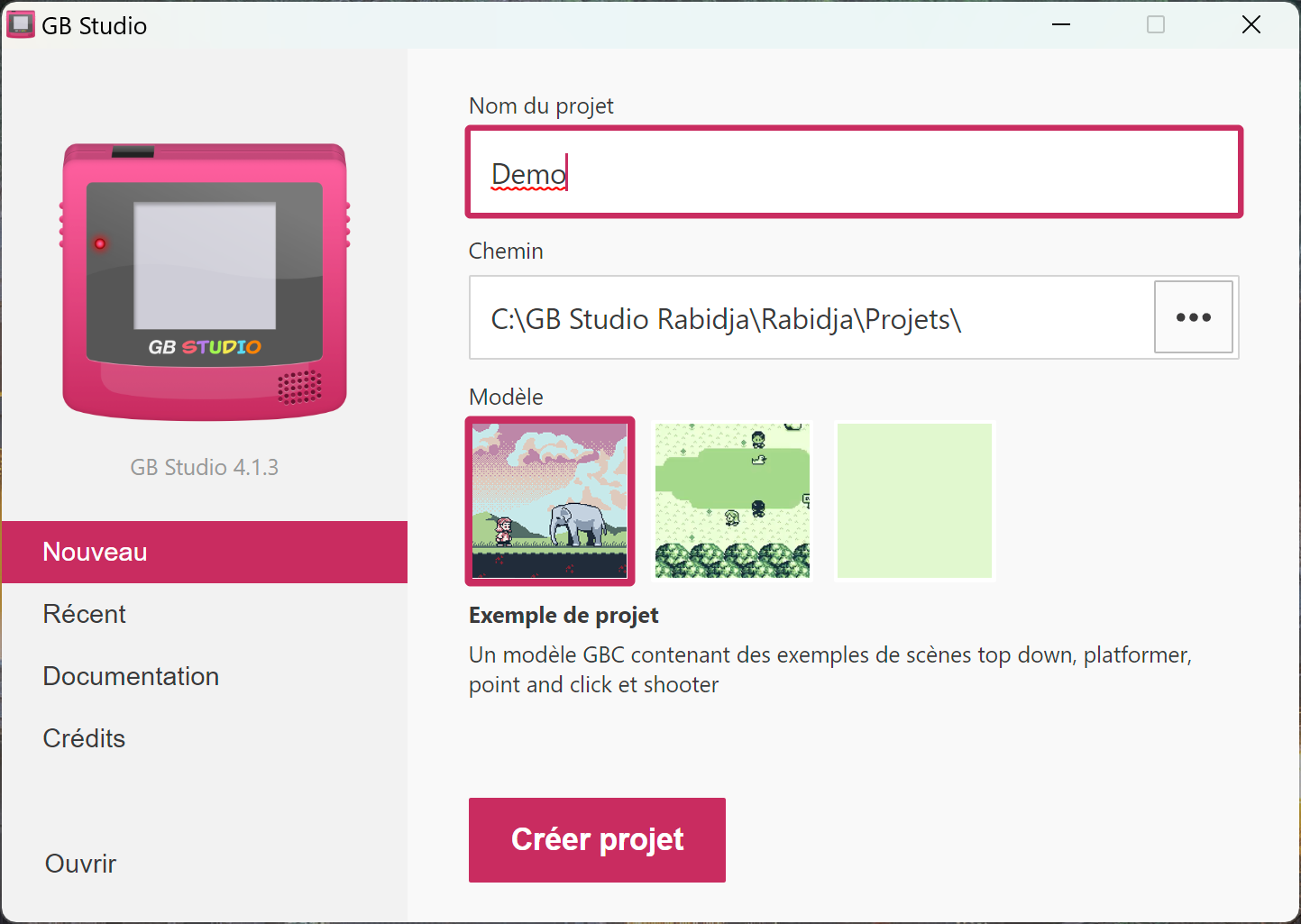Switch to the Récent tab
1301x924 pixels.
pyautogui.click(x=85, y=614)
